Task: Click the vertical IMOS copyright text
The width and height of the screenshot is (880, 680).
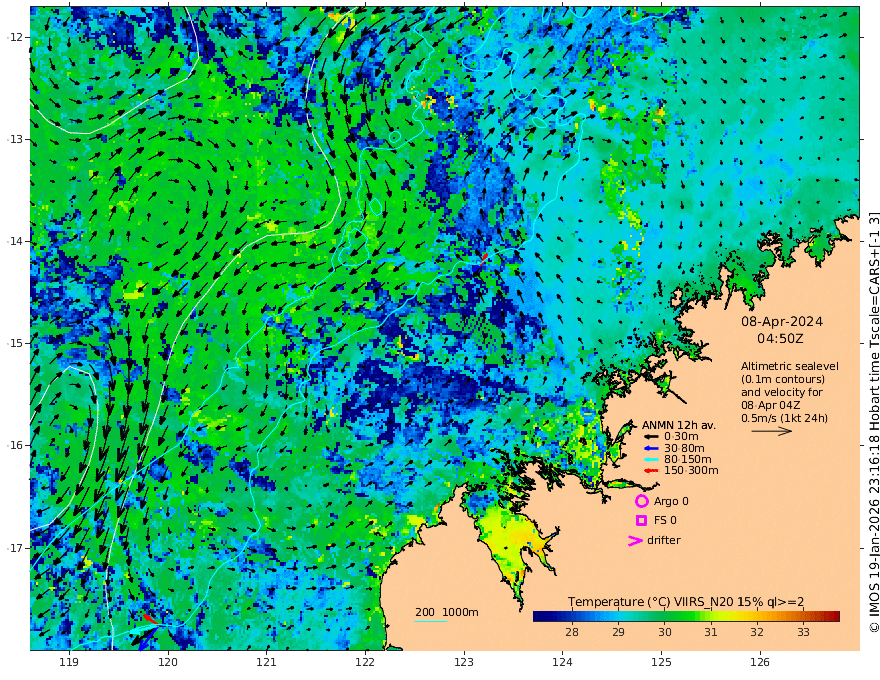Action: (874, 422)
